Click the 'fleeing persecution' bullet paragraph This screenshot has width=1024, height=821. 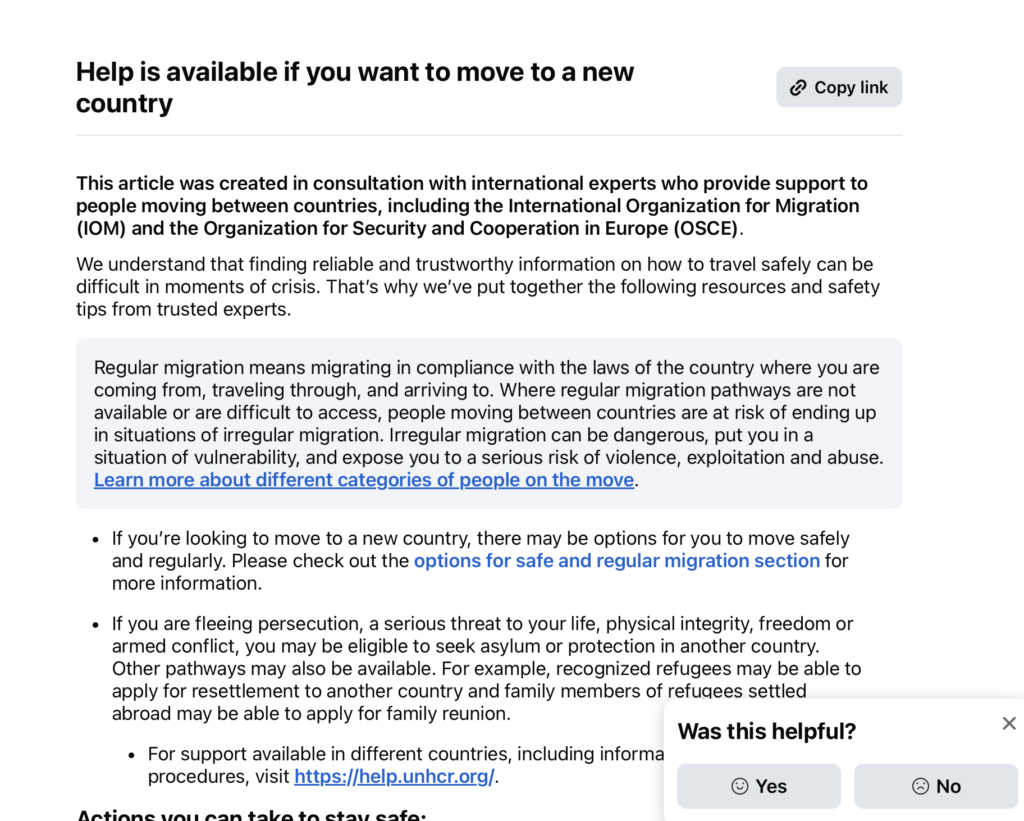pos(486,668)
